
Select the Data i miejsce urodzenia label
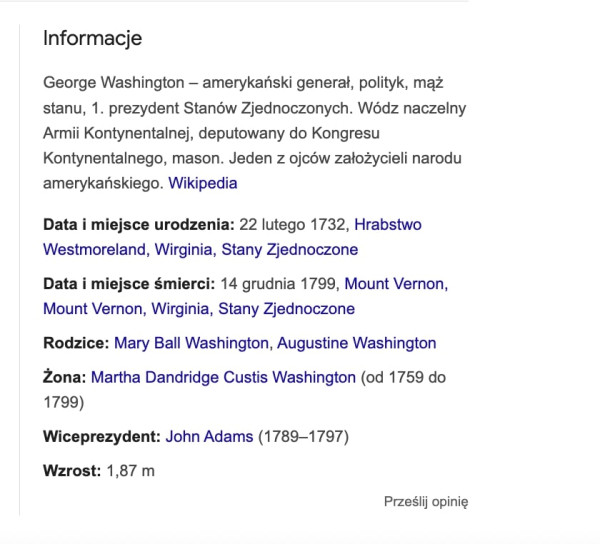click(x=138, y=225)
